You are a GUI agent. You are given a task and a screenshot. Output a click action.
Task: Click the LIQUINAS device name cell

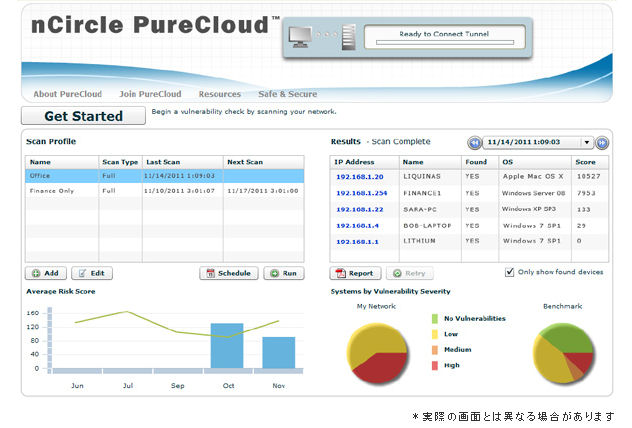(x=422, y=177)
